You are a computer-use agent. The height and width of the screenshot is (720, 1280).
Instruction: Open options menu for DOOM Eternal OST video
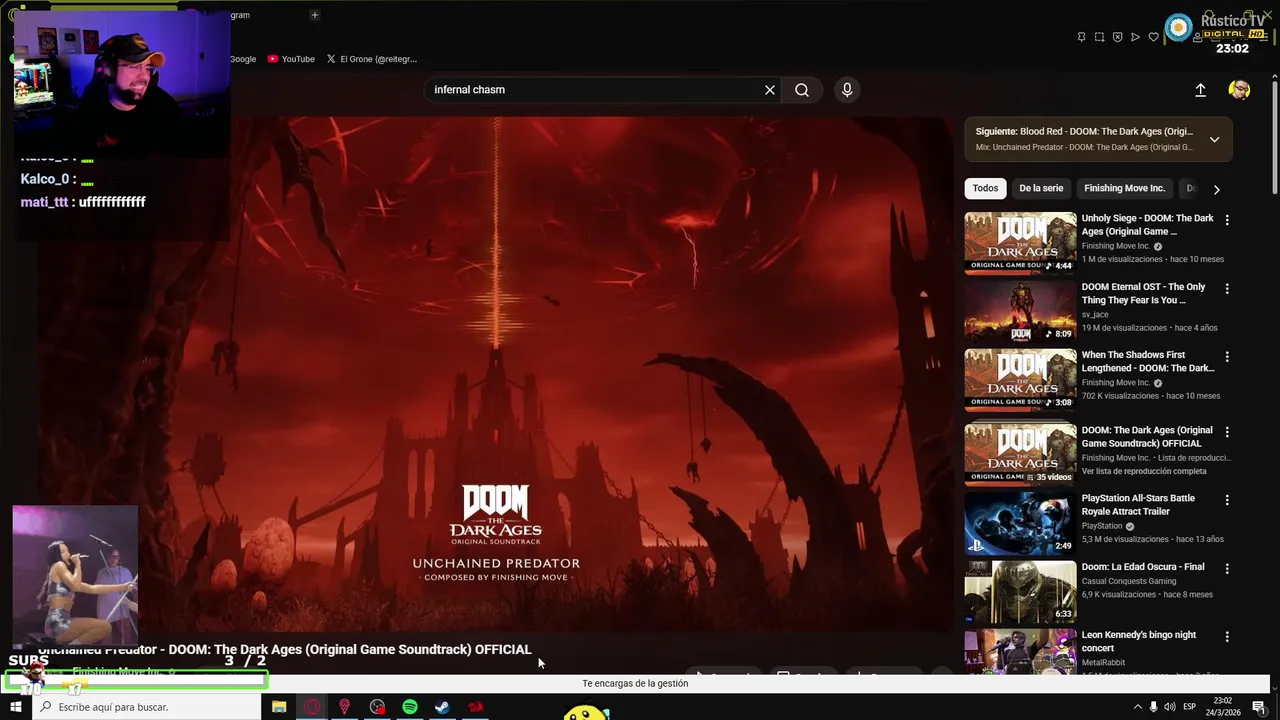tap(1227, 288)
